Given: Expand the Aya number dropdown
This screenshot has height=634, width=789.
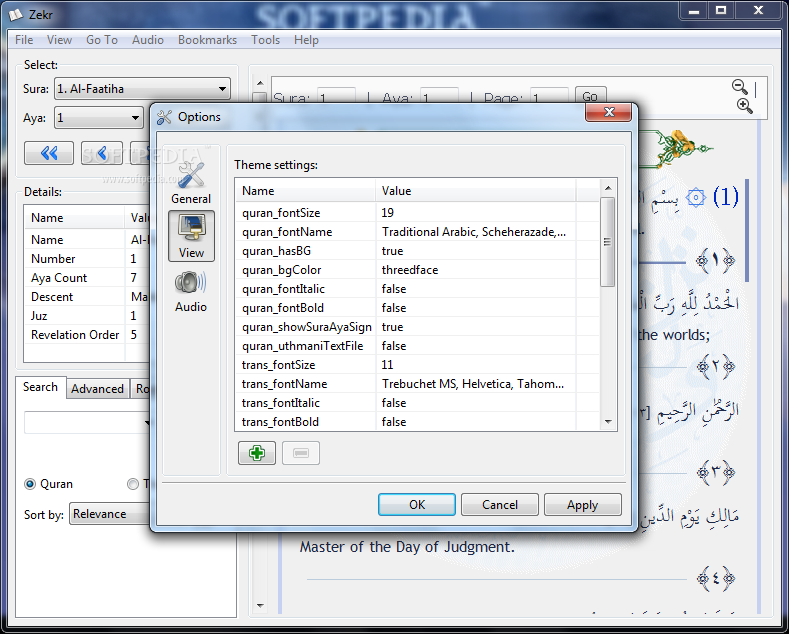Looking at the screenshot, I should coord(99,118).
